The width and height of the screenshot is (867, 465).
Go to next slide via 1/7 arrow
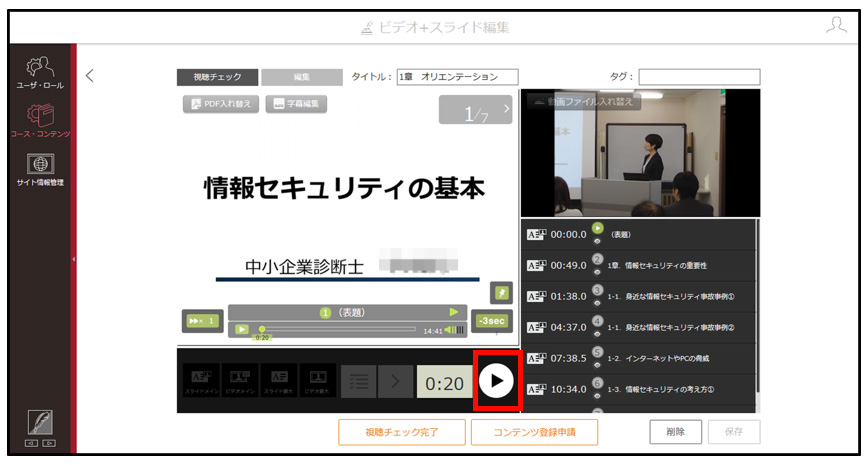pos(506,109)
